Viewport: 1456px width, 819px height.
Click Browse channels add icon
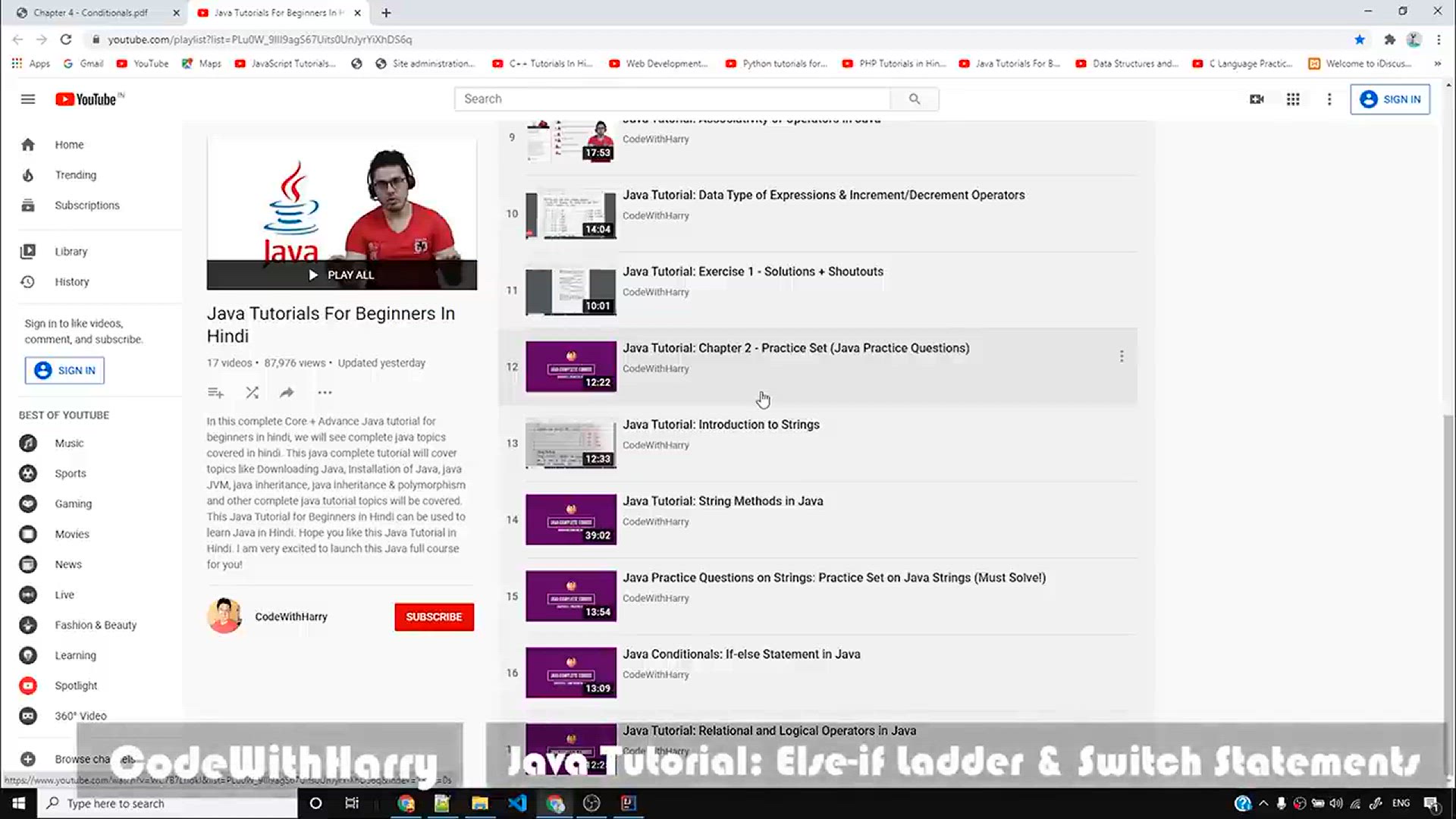(x=28, y=759)
